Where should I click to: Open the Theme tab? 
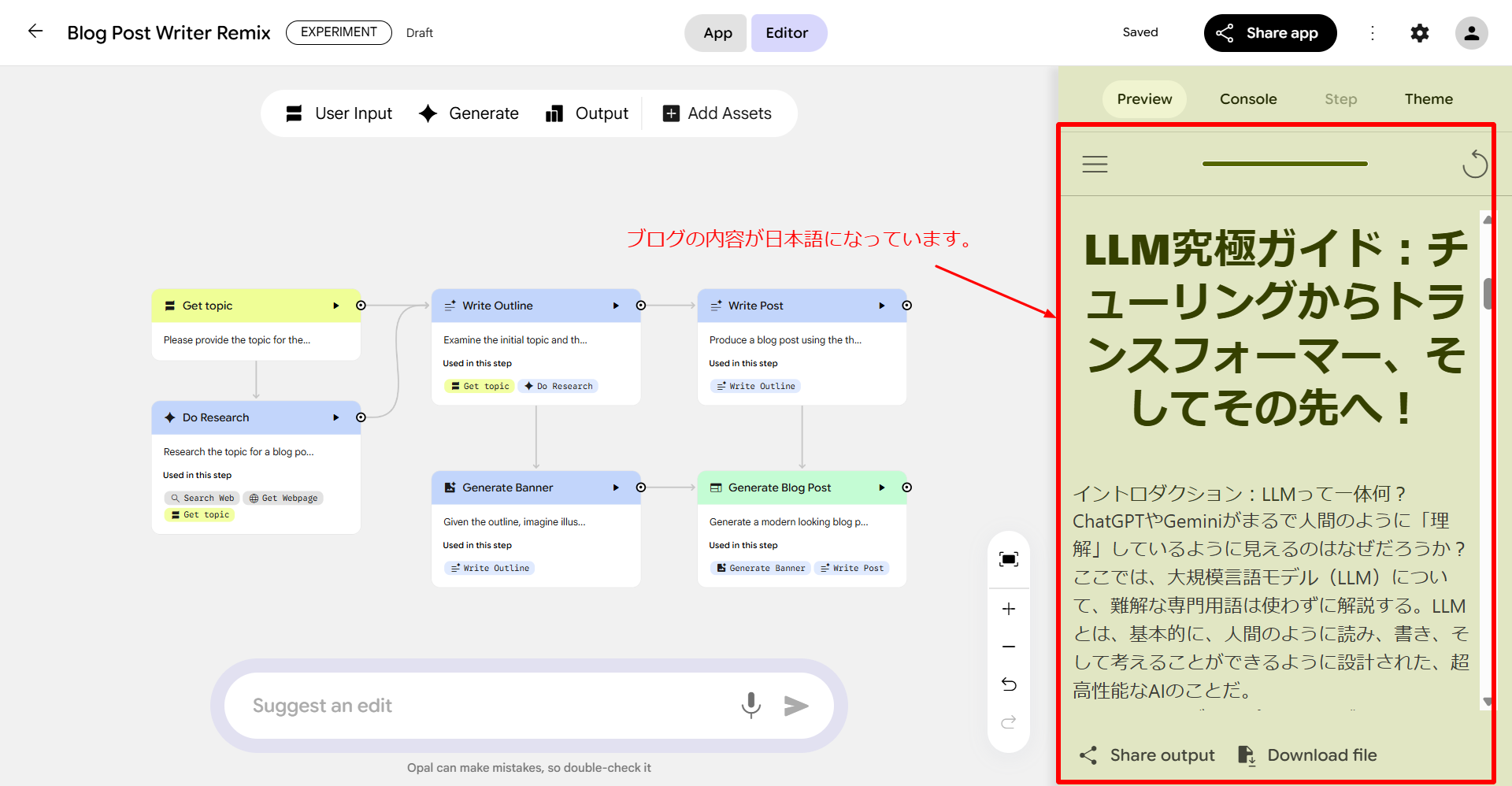pyautogui.click(x=1428, y=99)
